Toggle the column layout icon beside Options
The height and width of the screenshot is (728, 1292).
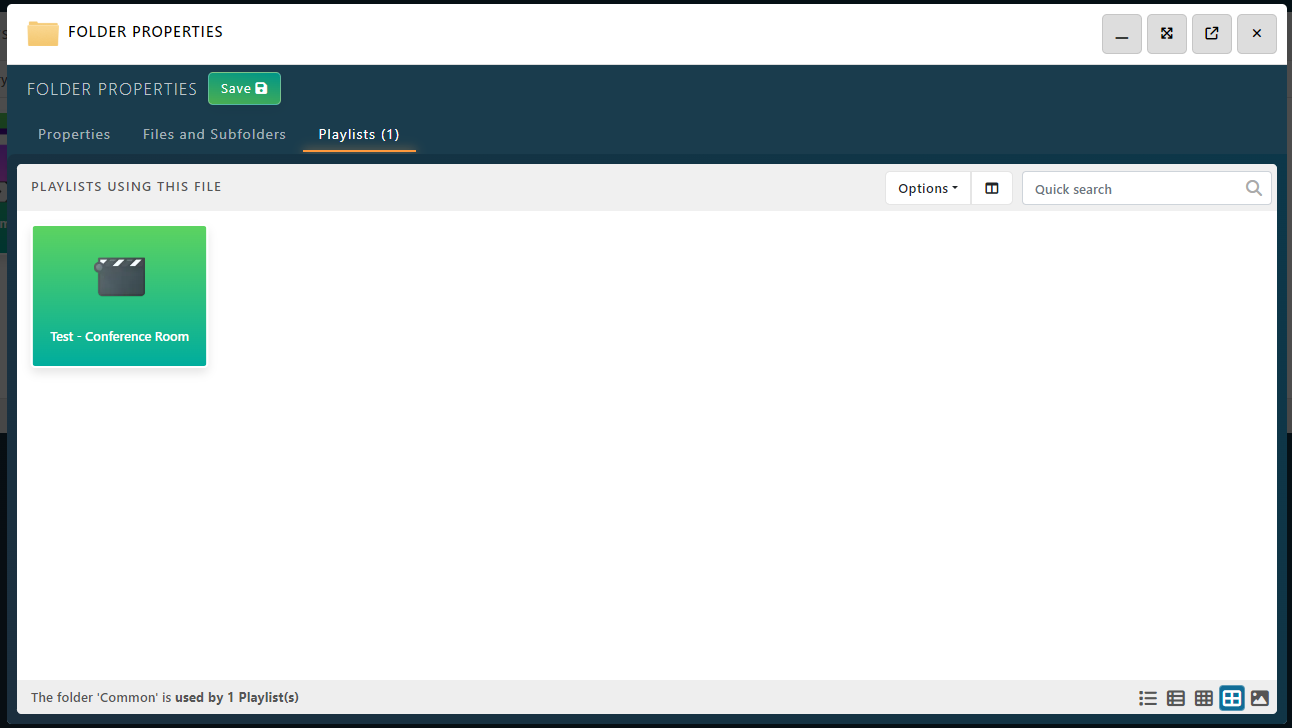pyautogui.click(x=992, y=188)
